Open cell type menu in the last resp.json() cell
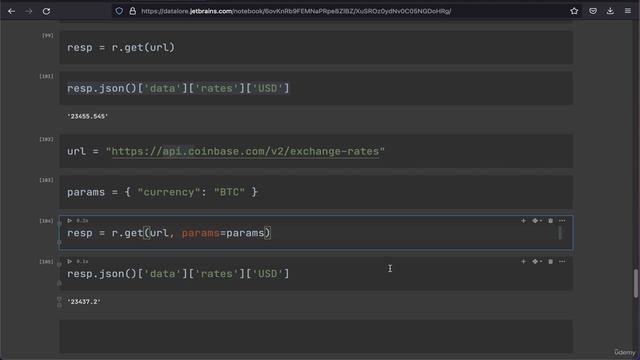Image resolution: width=640 pixels, height=360 pixels. tap(537, 261)
